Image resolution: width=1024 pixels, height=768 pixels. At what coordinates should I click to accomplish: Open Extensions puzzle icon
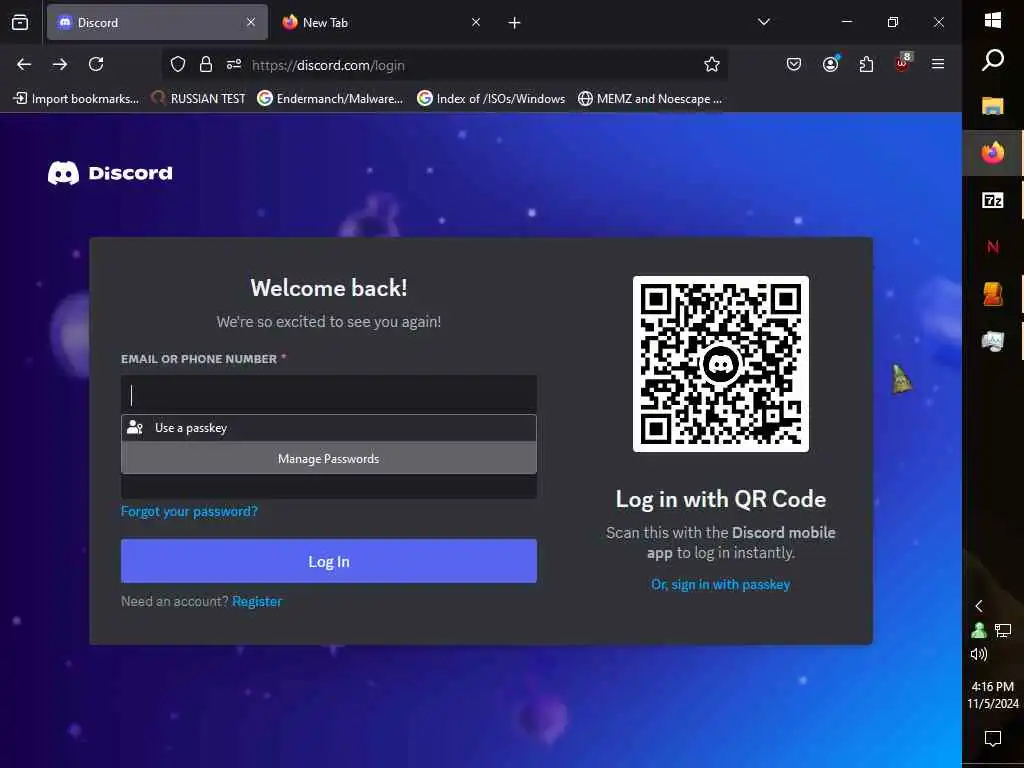[866, 64]
